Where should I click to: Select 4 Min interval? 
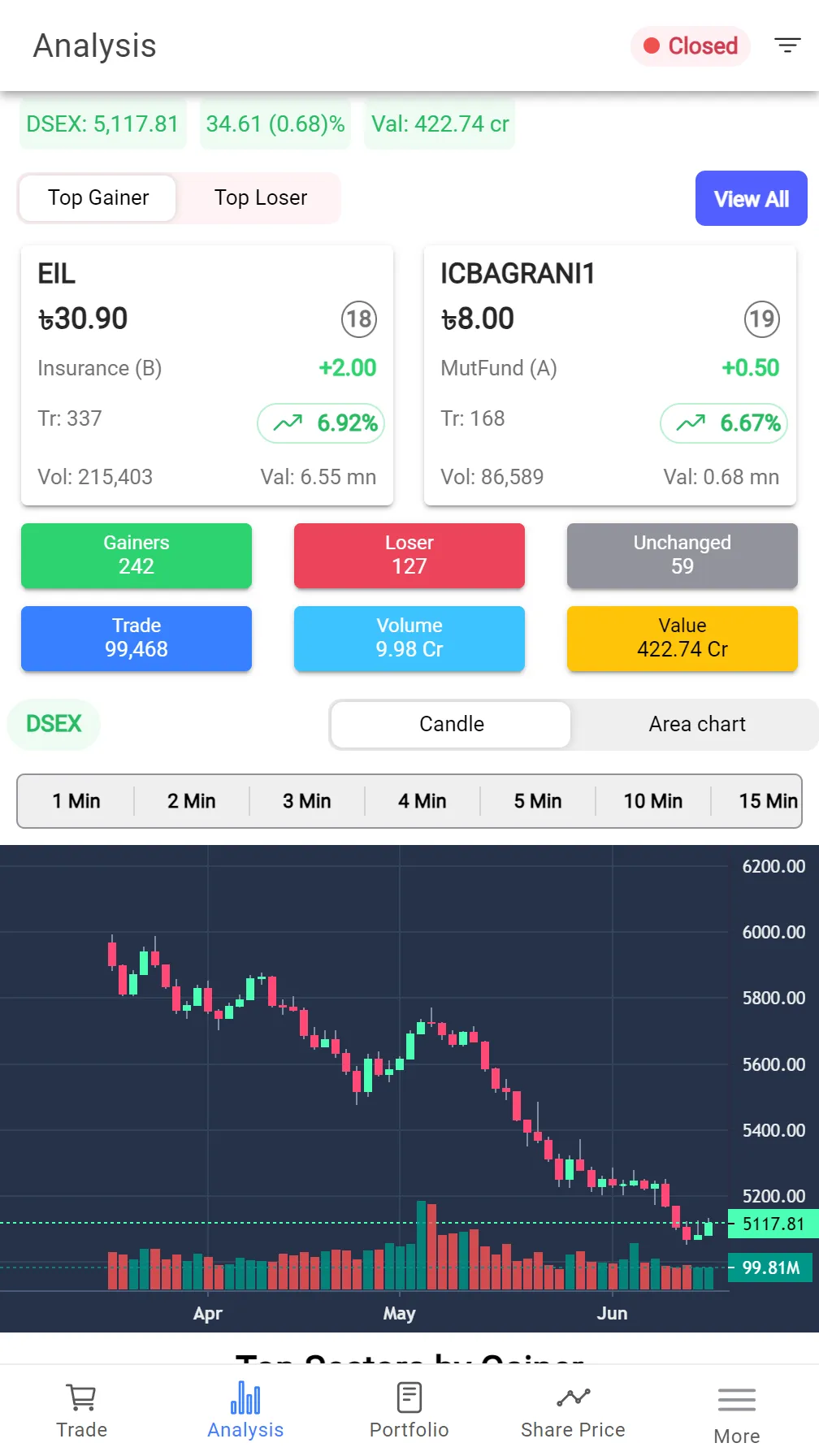(422, 801)
